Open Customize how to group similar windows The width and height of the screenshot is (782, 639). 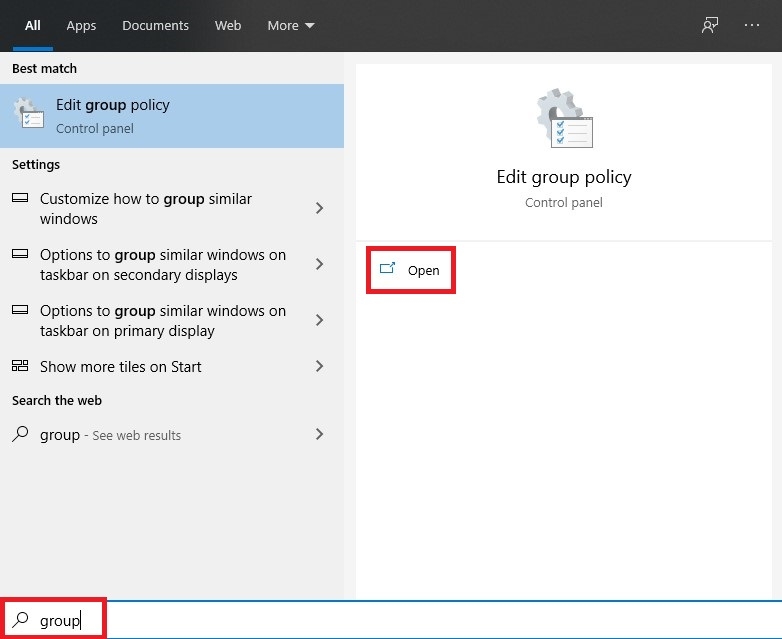[x=172, y=209]
